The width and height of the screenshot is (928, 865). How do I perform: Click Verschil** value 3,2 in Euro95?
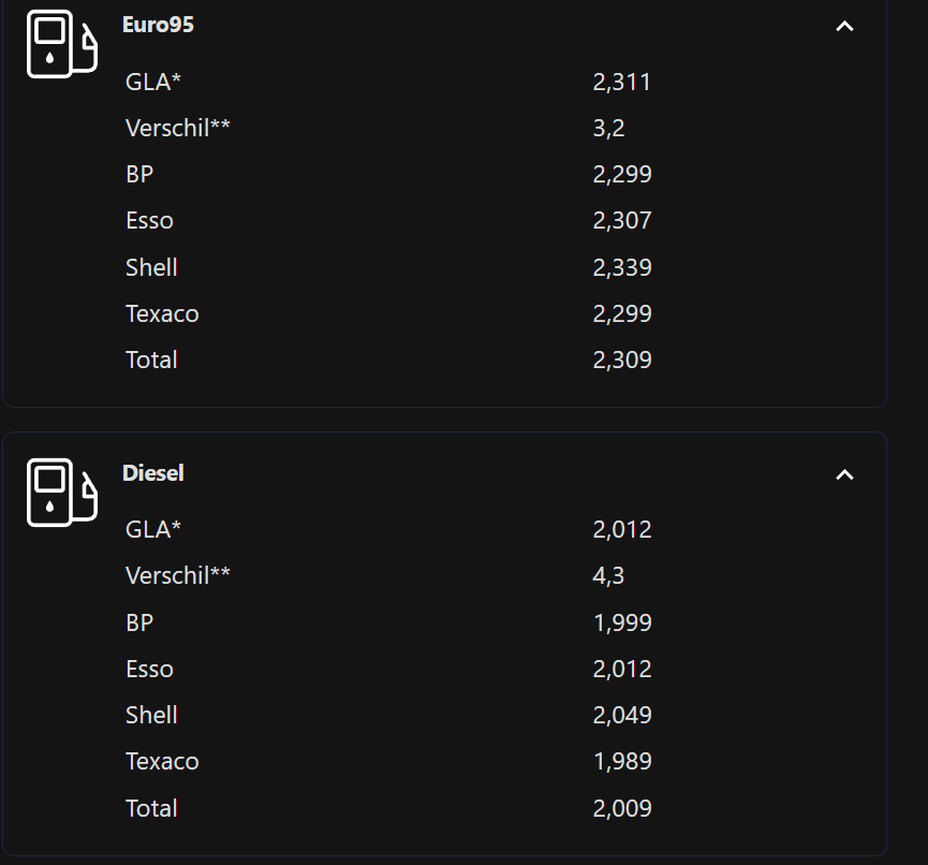point(608,128)
